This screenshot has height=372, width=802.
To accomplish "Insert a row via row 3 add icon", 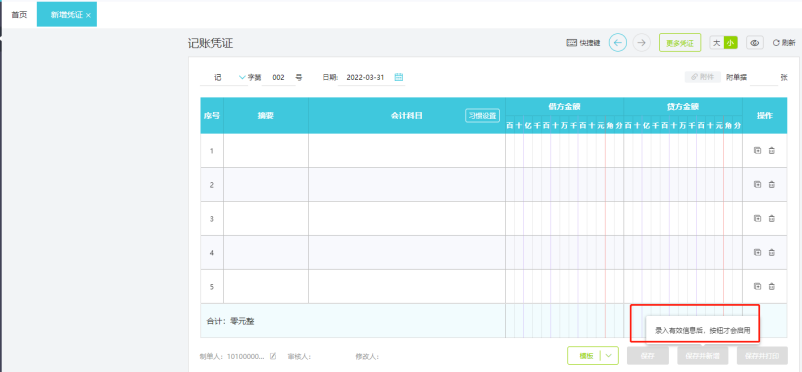I will click(x=758, y=218).
